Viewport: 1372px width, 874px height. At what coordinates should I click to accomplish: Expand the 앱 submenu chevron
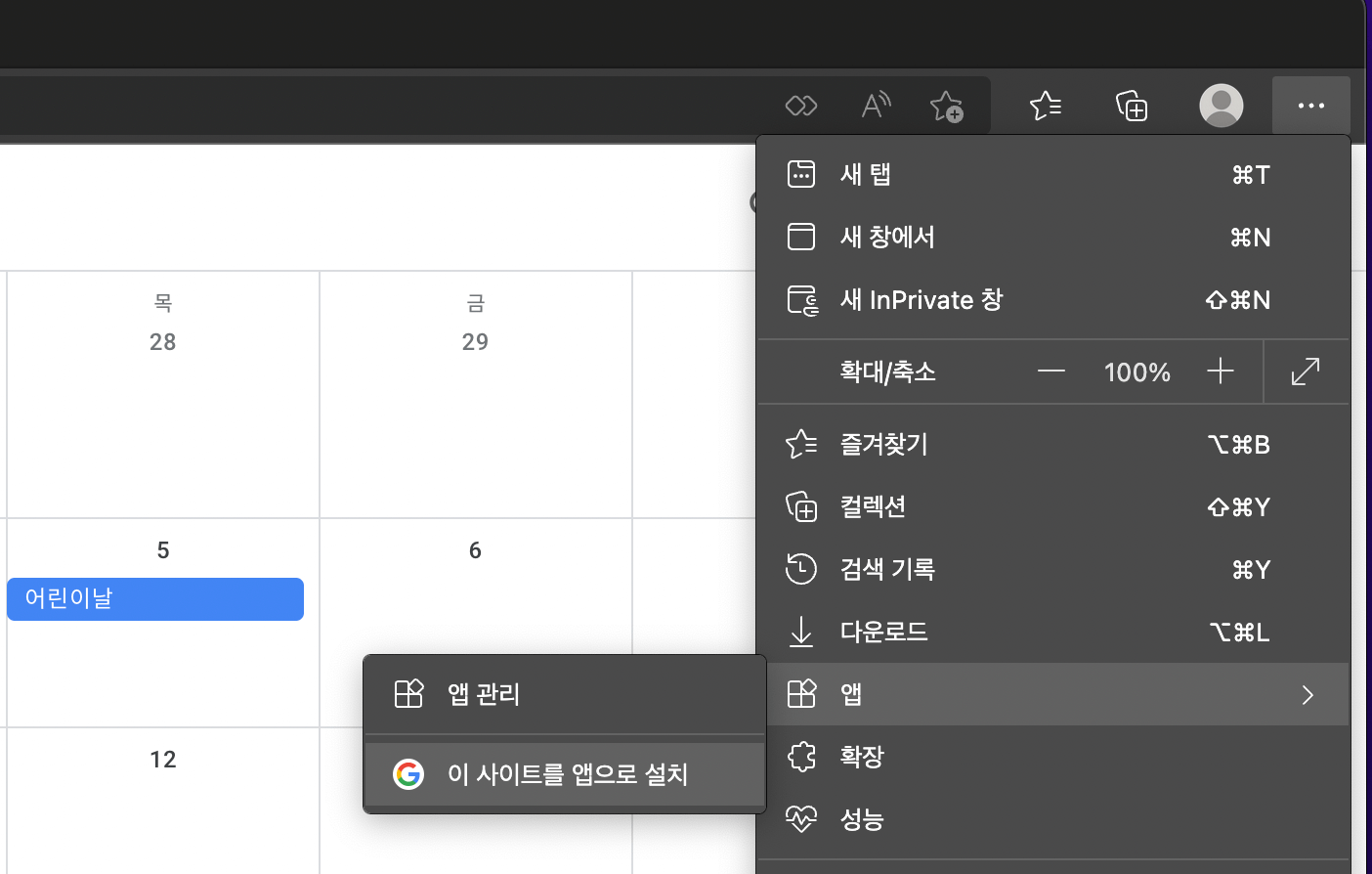(x=1308, y=694)
